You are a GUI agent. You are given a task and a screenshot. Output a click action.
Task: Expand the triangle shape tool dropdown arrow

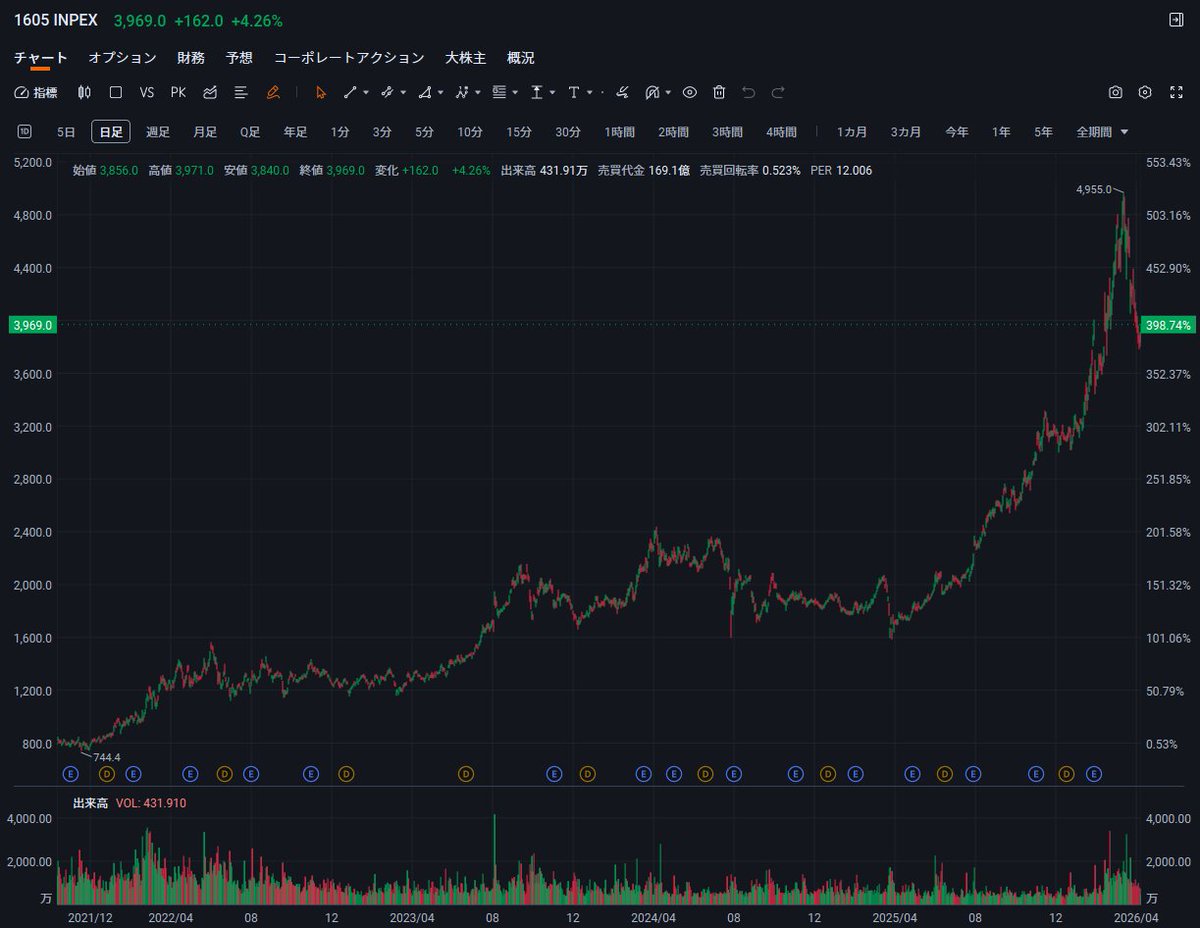[440, 92]
